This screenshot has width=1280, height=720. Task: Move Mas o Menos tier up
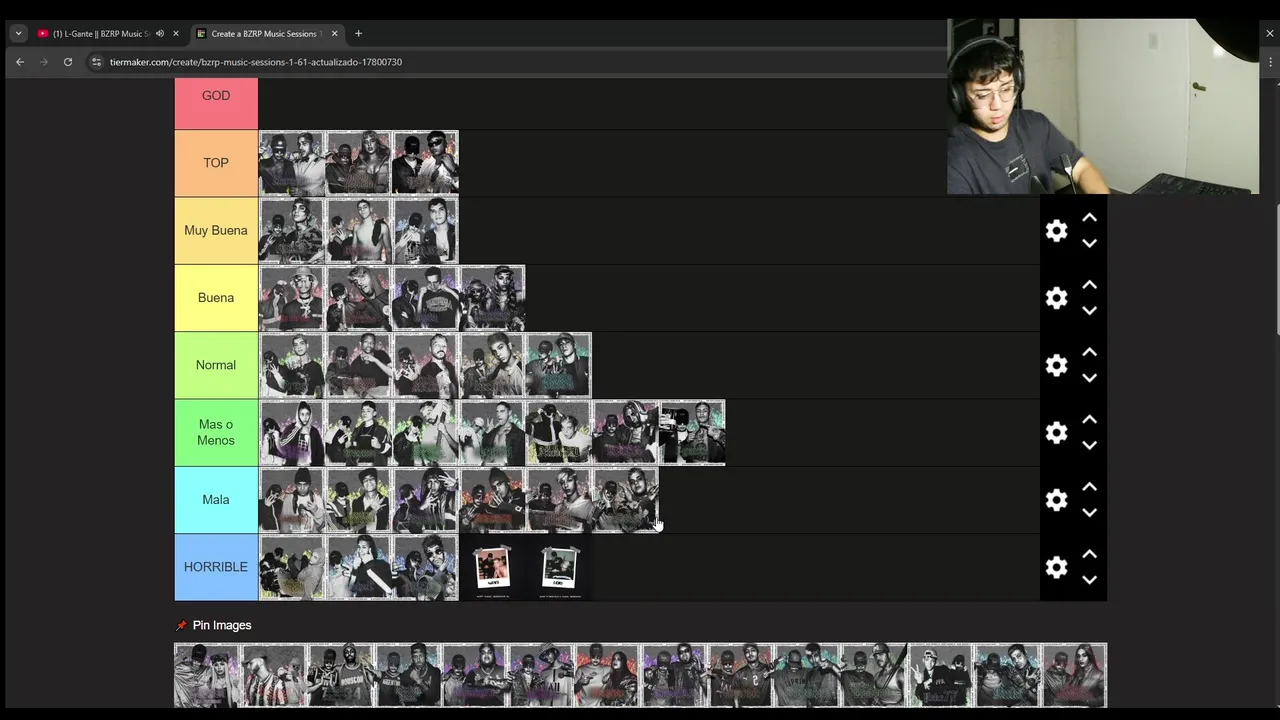click(1090, 420)
